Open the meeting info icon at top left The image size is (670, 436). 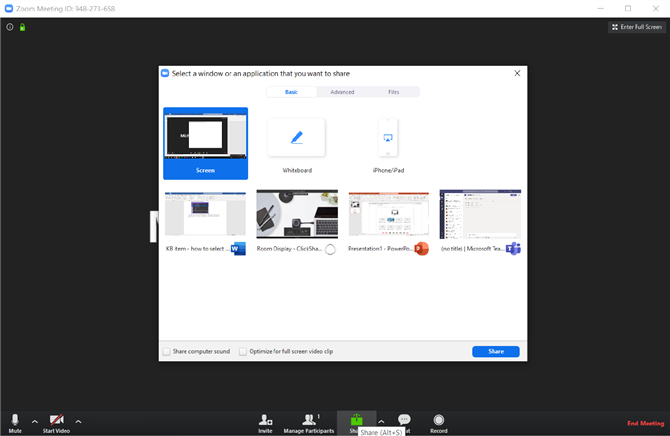coord(10,27)
